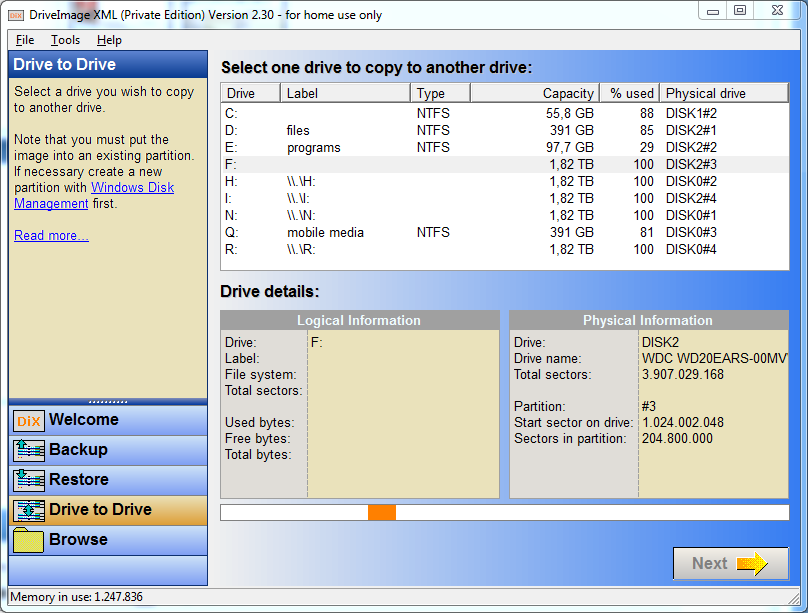Viewport: 808px width, 613px height.
Task: Select drive Q: row
Action: (x=504, y=232)
